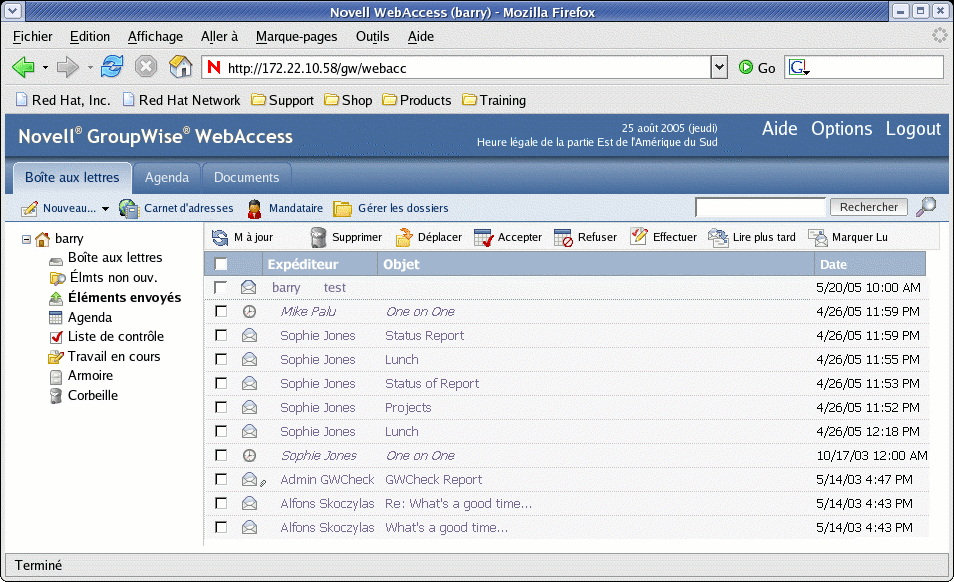Click the Éléments envoyés folder icon
This screenshot has height=582, width=954.
[56, 298]
